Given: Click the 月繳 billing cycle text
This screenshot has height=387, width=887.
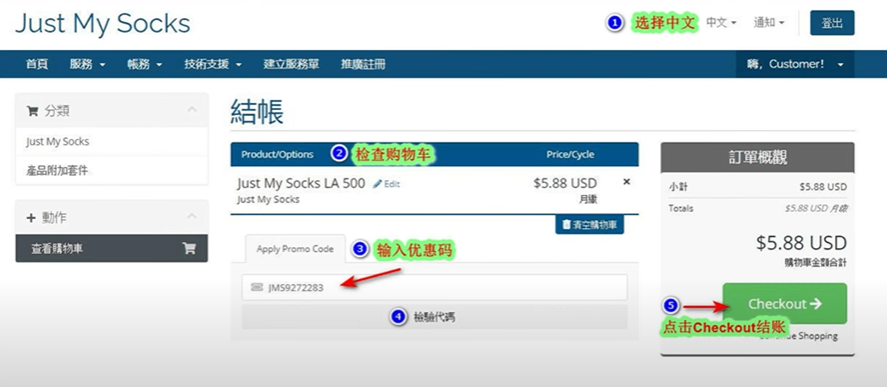Looking at the screenshot, I should point(588,199).
